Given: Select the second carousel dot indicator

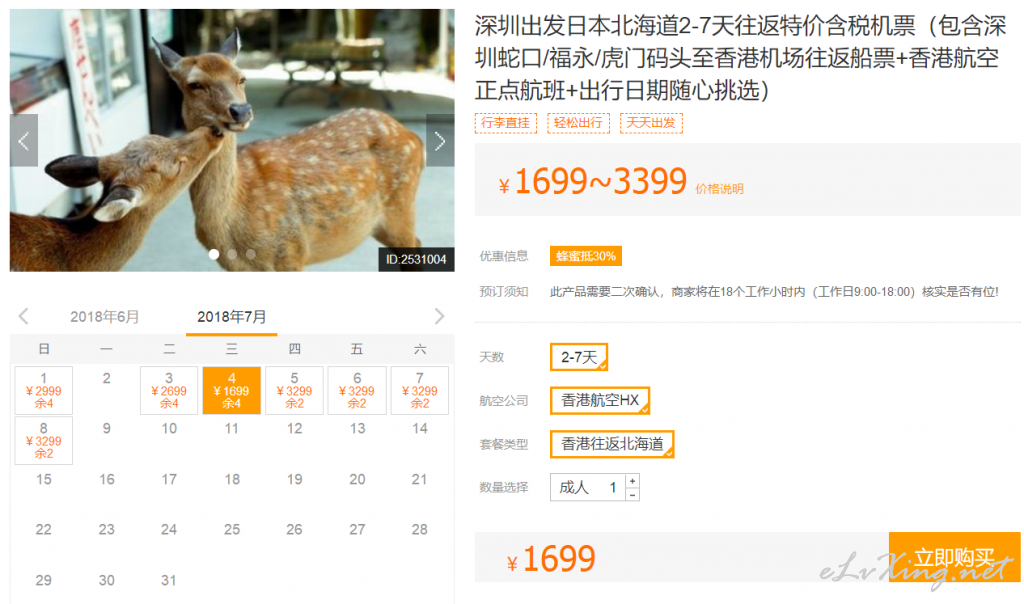Looking at the screenshot, I should tap(232, 254).
